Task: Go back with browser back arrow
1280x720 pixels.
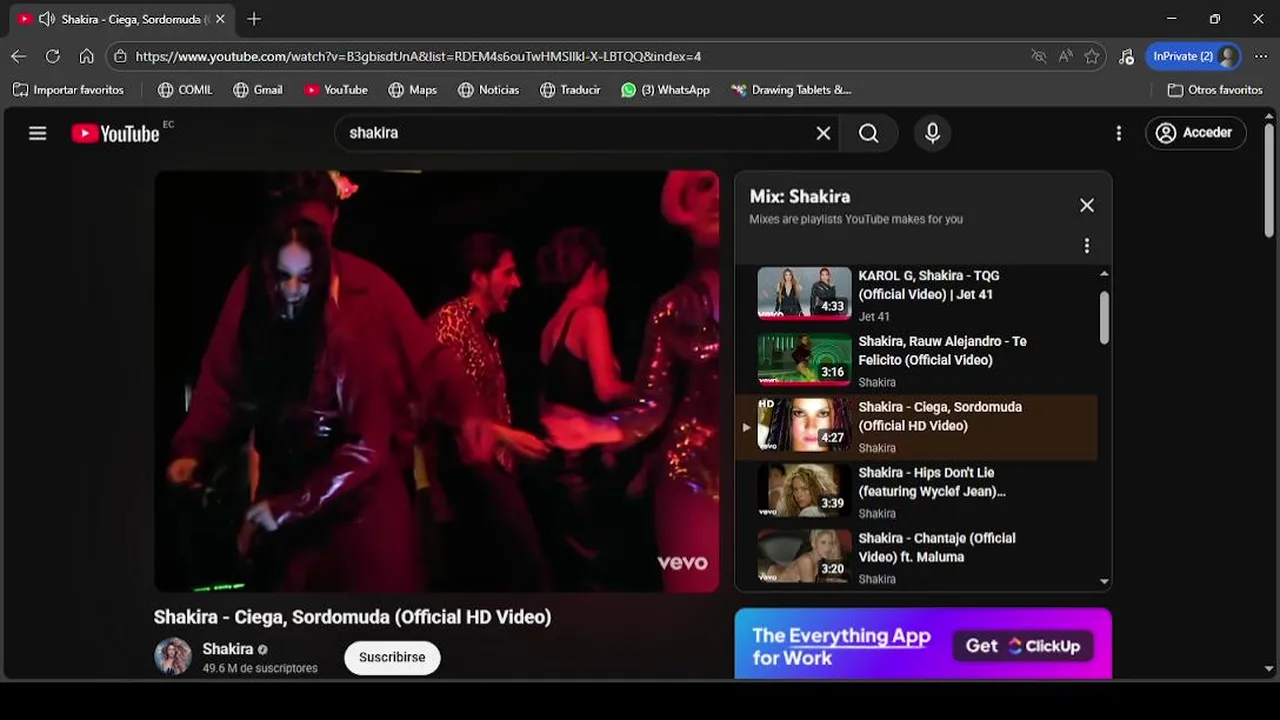Action: point(18,56)
